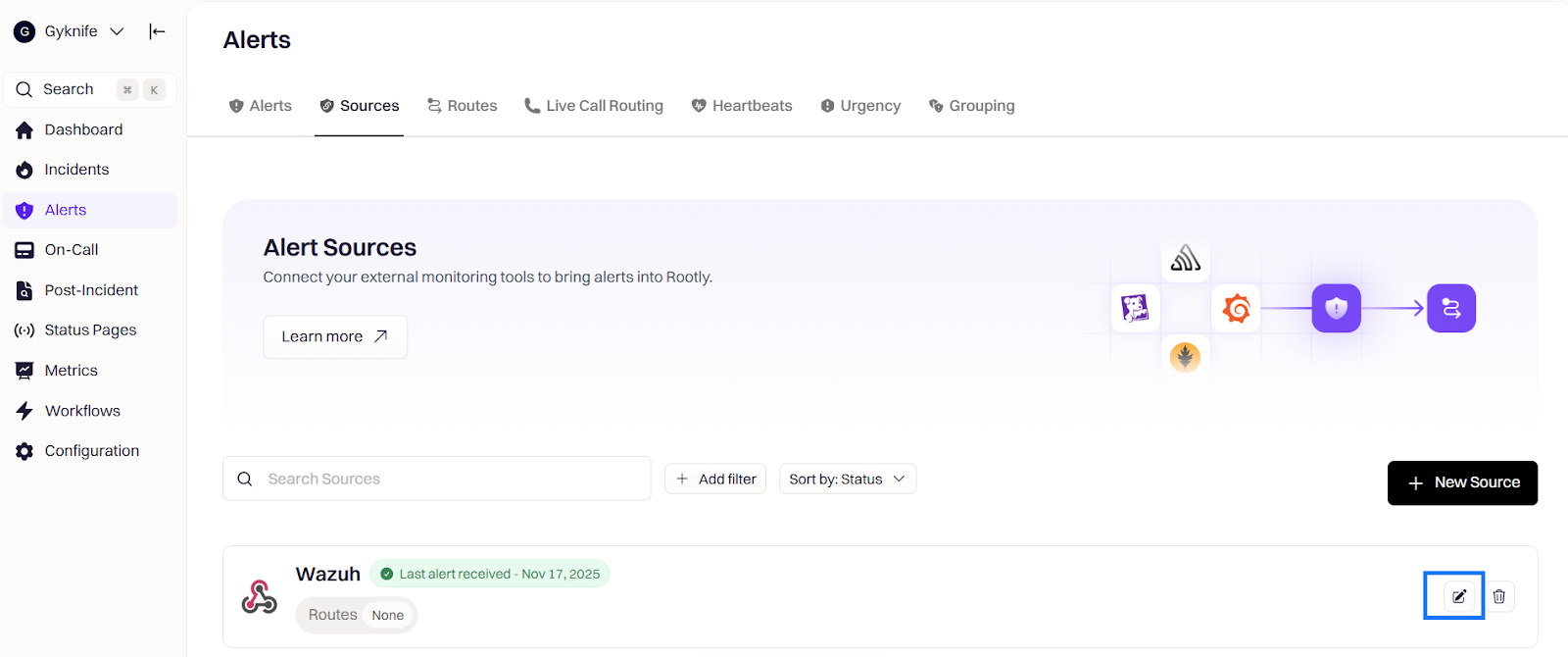Viewport: 1568px width, 657px height.
Task: Click the Gyknife workspace avatar
Action: 24,31
